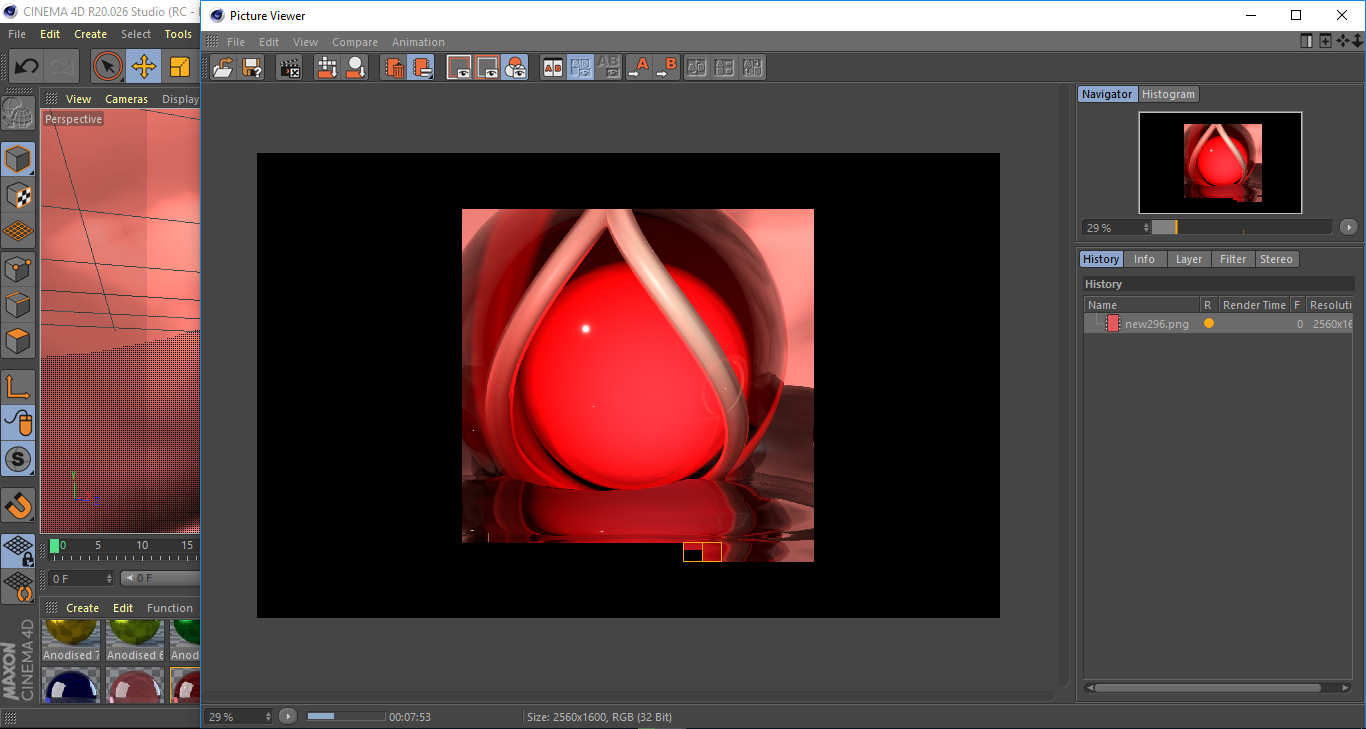Click timeline marker at frame 0
1366x729 pixels.
[x=55, y=545]
